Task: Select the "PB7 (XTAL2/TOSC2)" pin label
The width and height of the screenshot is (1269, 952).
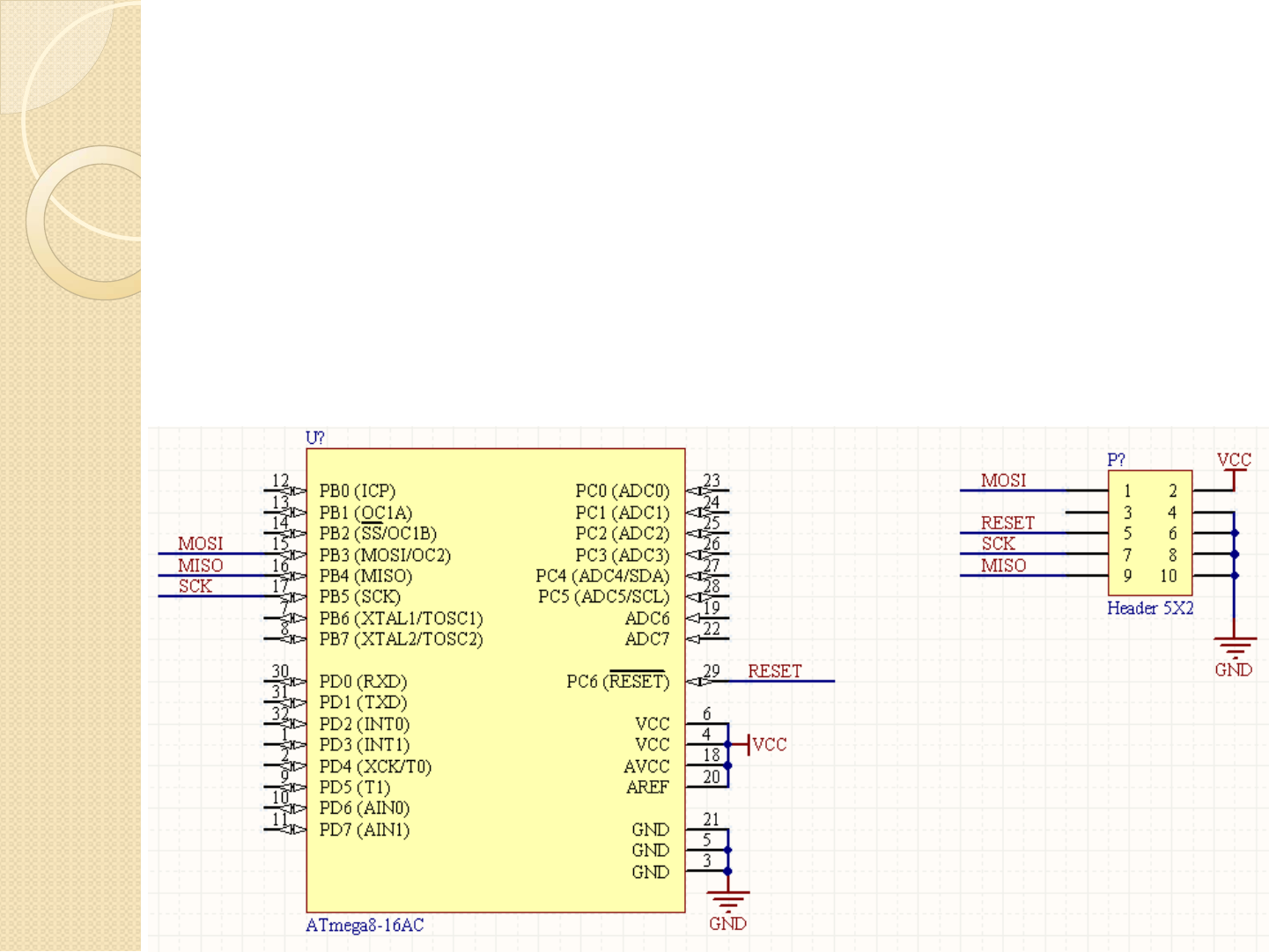Action: 401,639
